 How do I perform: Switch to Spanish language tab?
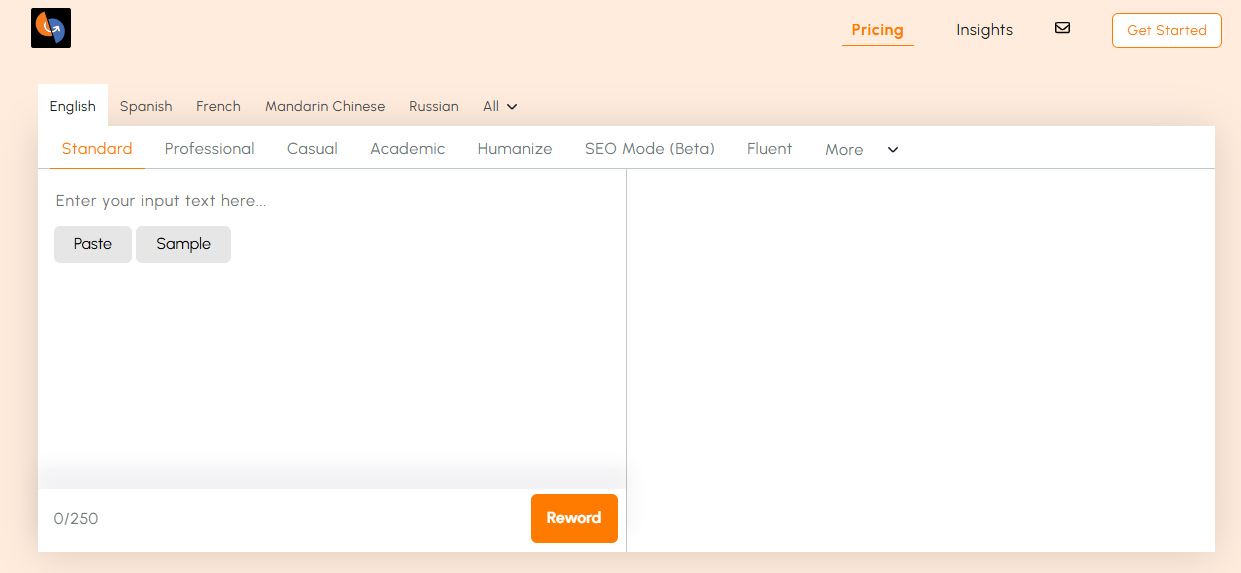(146, 106)
